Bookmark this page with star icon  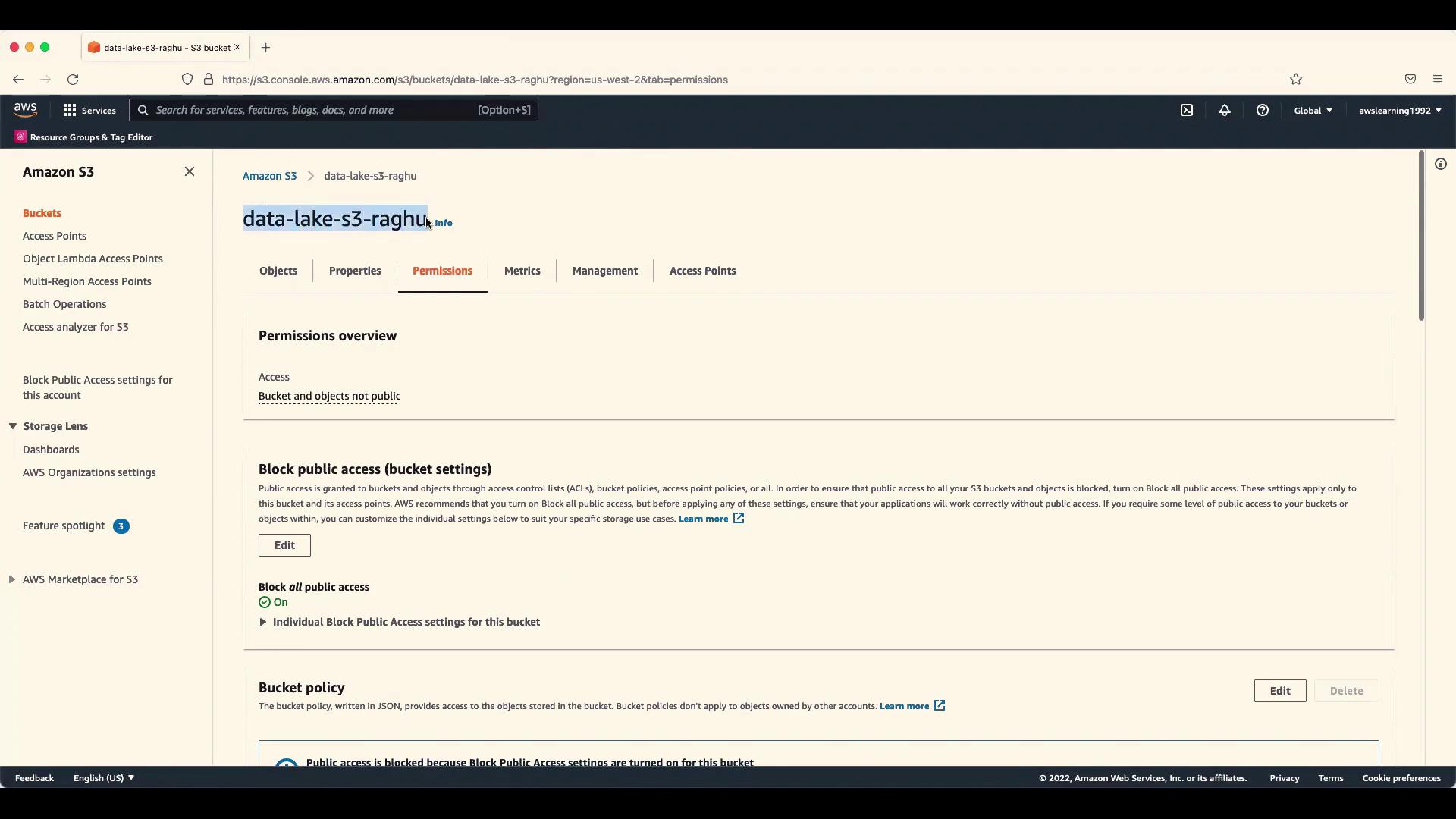pos(1296,79)
